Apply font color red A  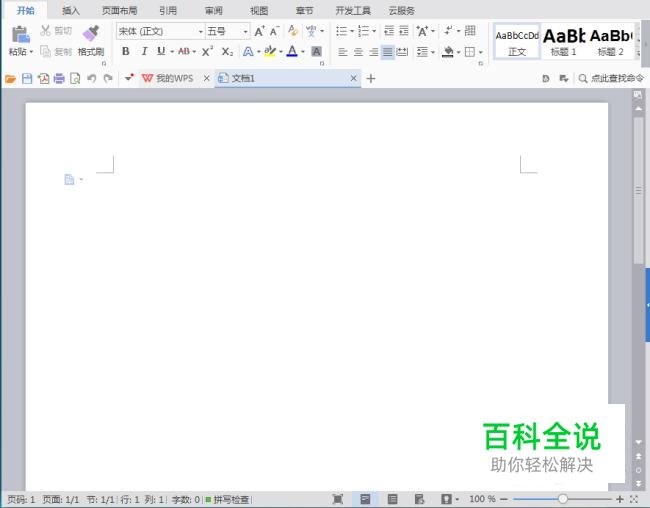(292, 51)
